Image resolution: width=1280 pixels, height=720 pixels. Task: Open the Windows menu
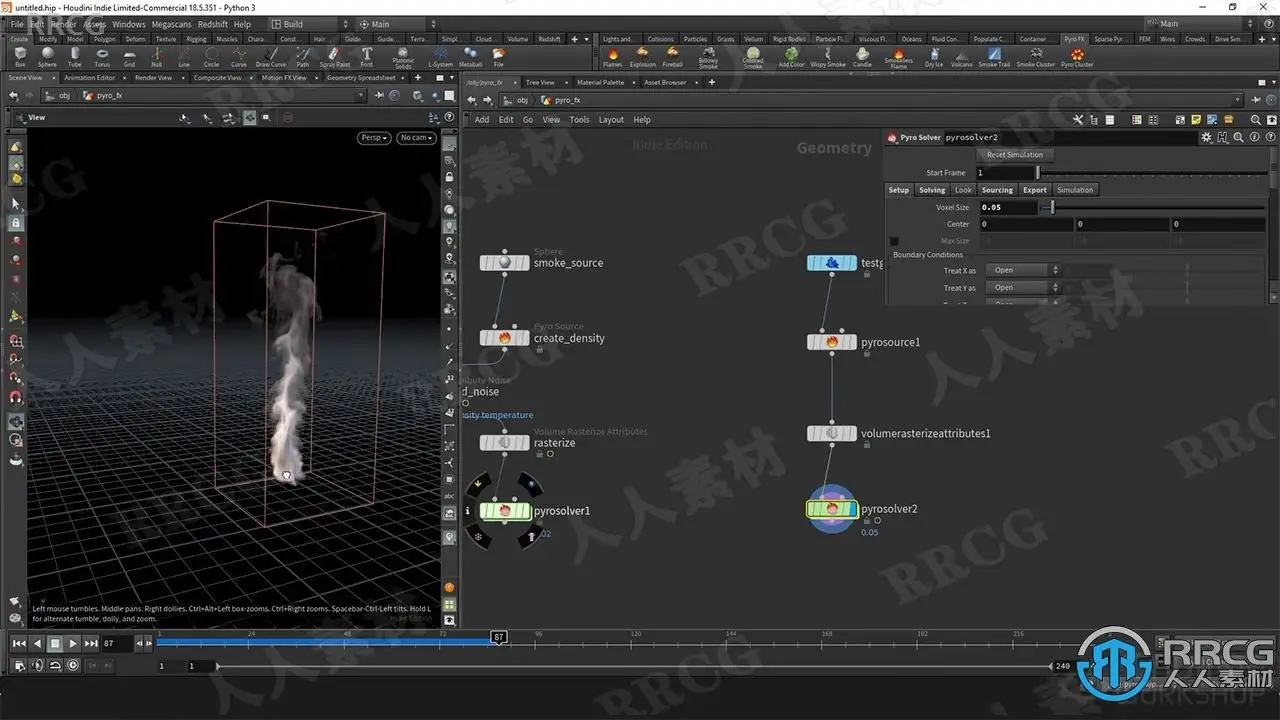click(x=128, y=24)
